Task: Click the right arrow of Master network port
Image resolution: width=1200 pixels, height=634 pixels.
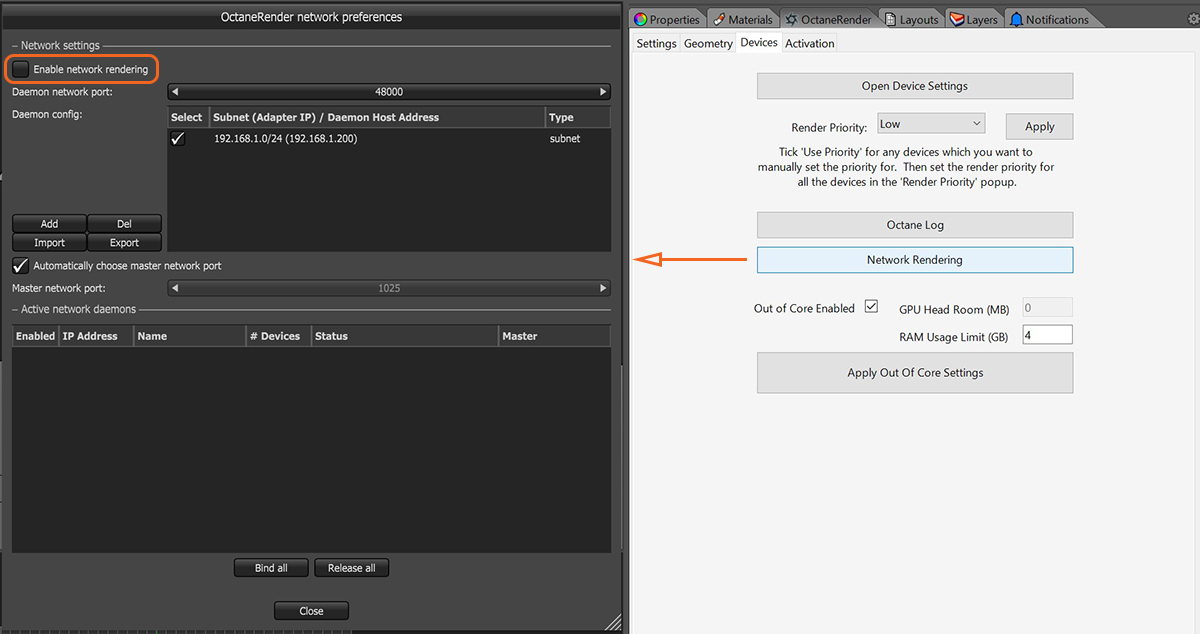Action: pos(603,288)
